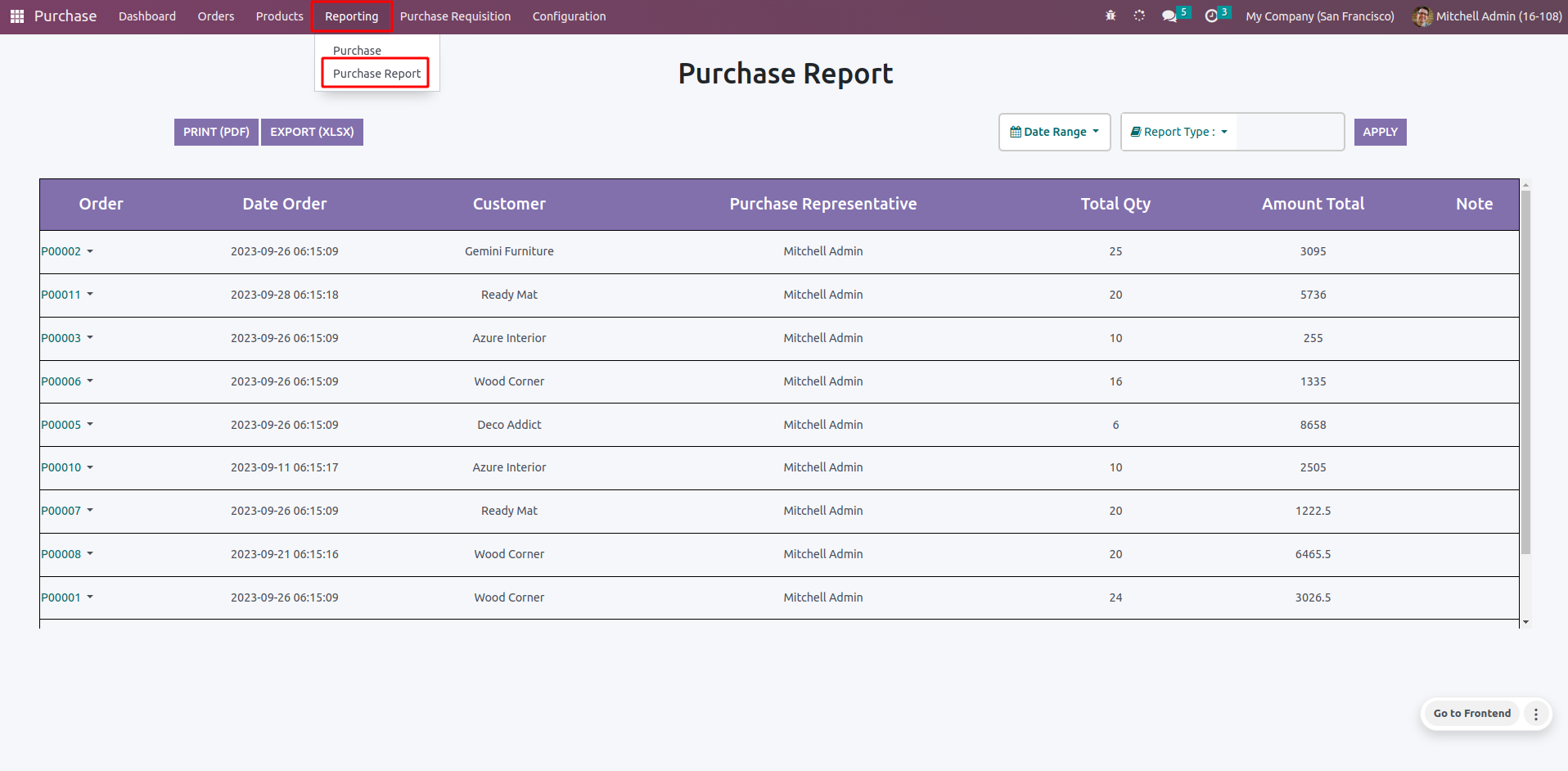
Task: Open the Report Type dropdown
Action: tap(1178, 132)
